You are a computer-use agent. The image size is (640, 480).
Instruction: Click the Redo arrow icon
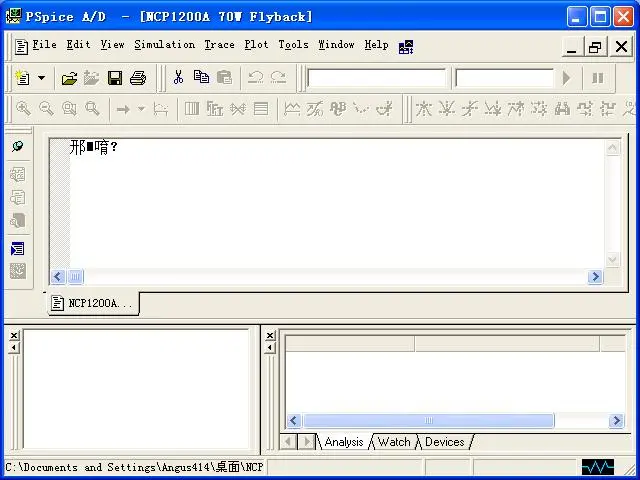point(278,77)
